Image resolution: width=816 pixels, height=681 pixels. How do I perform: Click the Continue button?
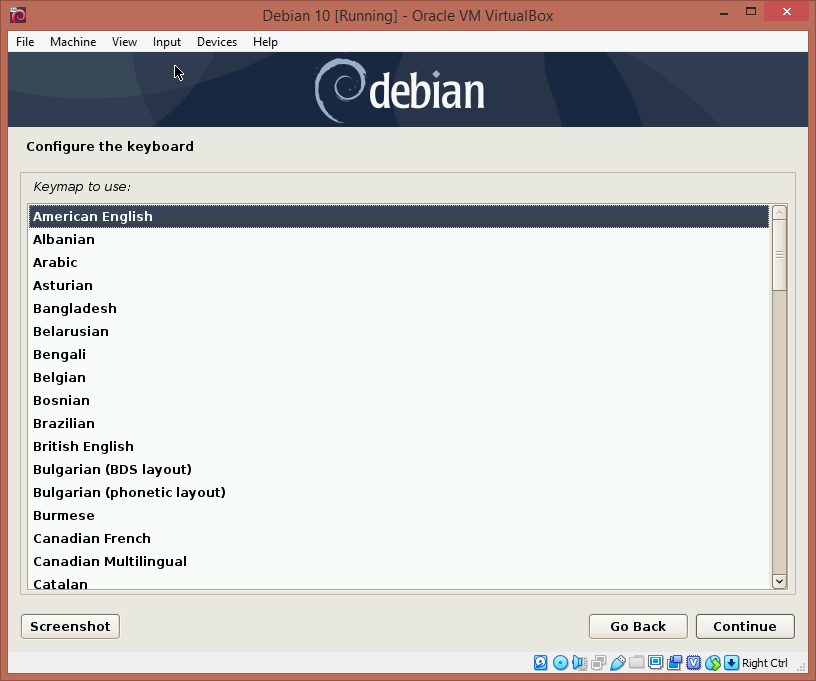(x=745, y=626)
